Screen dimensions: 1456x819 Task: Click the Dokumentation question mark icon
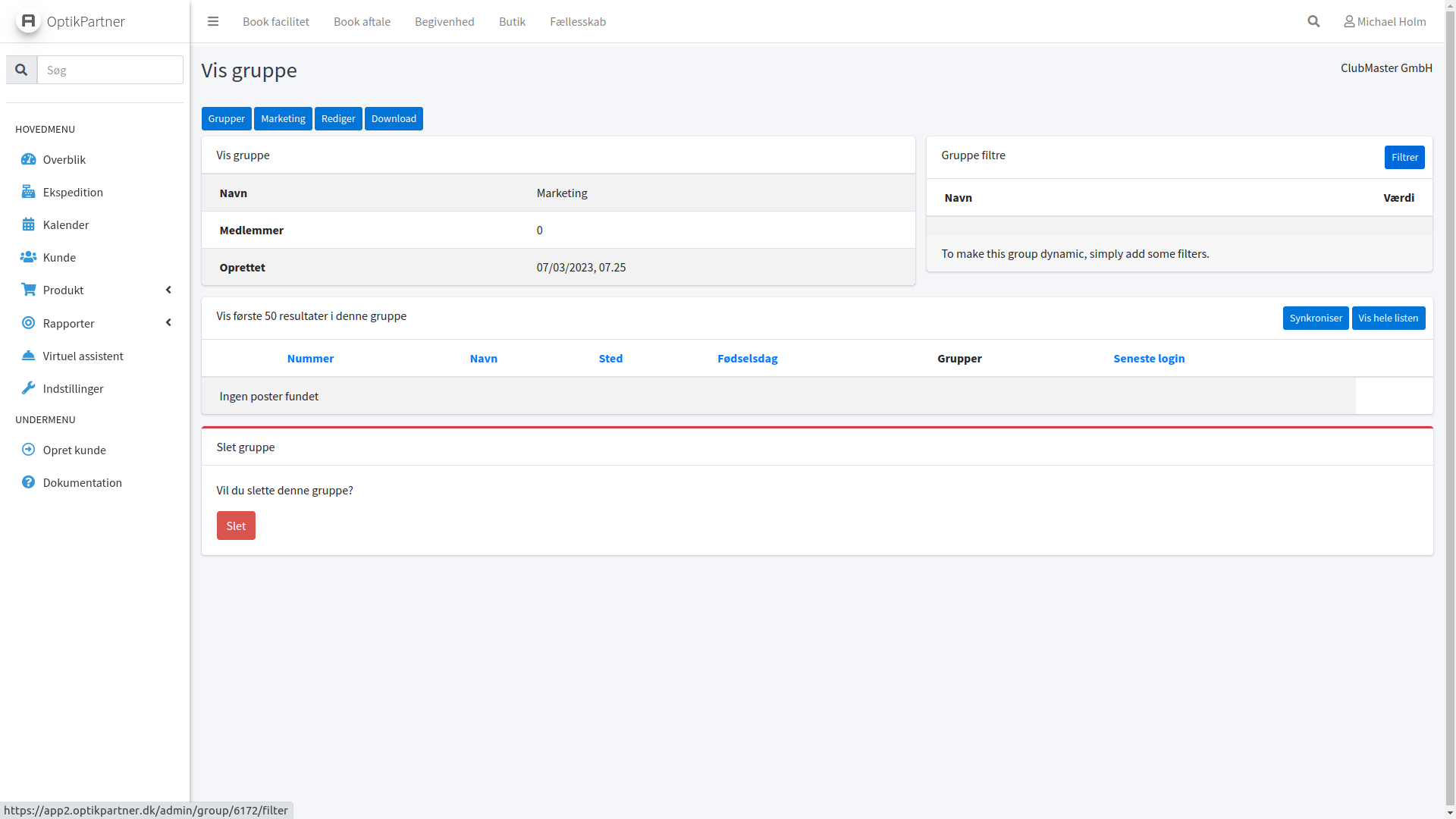[x=28, y=482]
